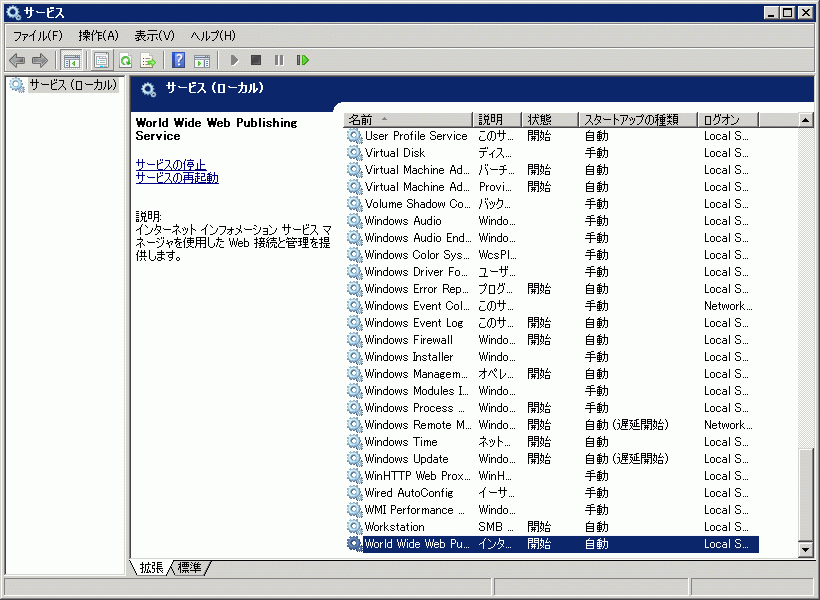Viewport: 820px width, 600px height.
Task: Open Help via blue question mark icon
Action: [178, 60]
